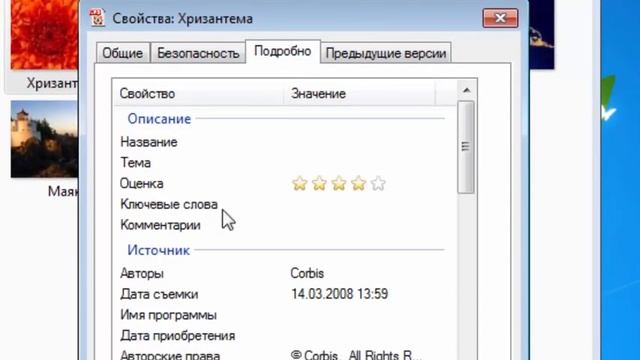The height and width of the screenshot is (360, 640).
Task: Select the lighthouse thumbnail in the folder window
Action: pos(44,139)
